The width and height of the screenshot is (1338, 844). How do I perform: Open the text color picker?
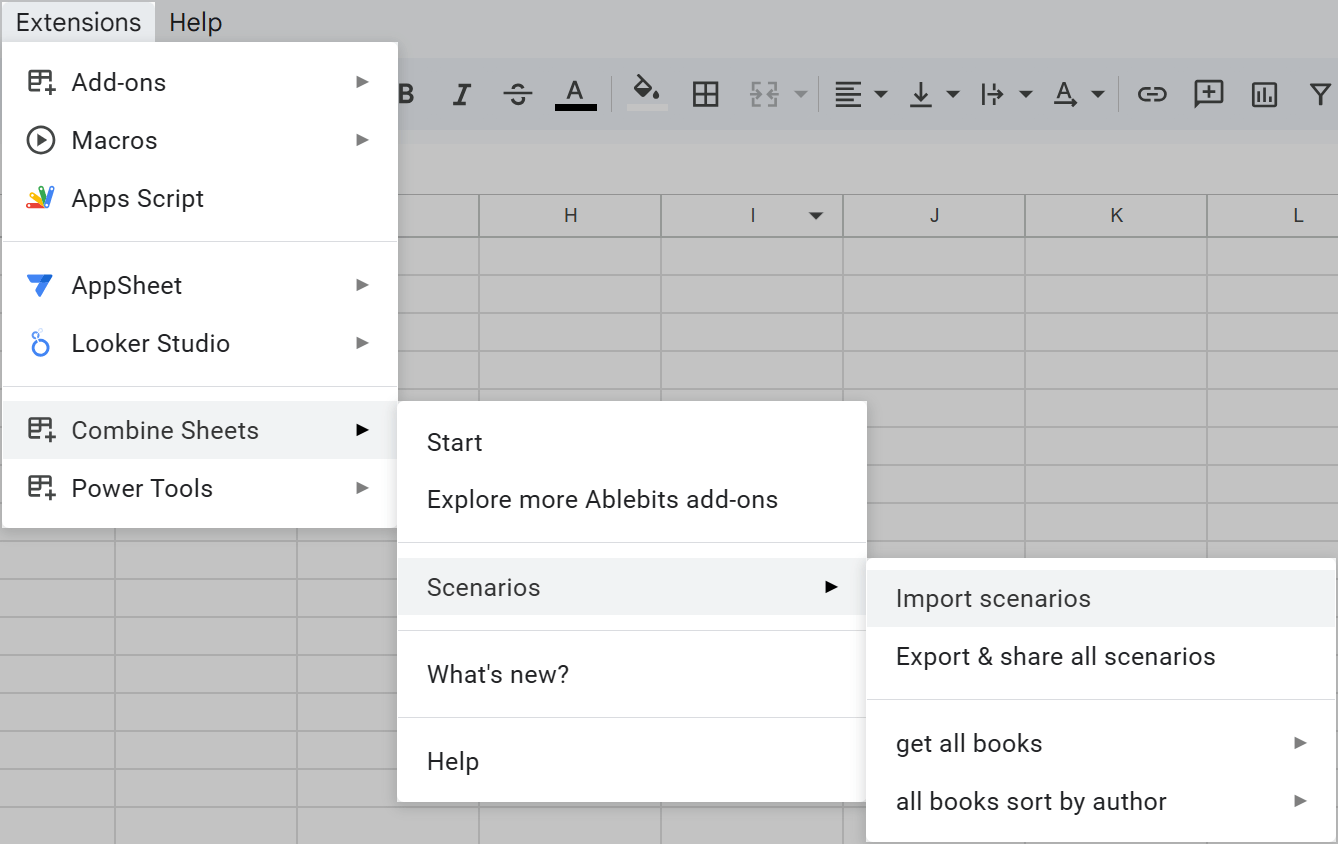coord(575,94)
